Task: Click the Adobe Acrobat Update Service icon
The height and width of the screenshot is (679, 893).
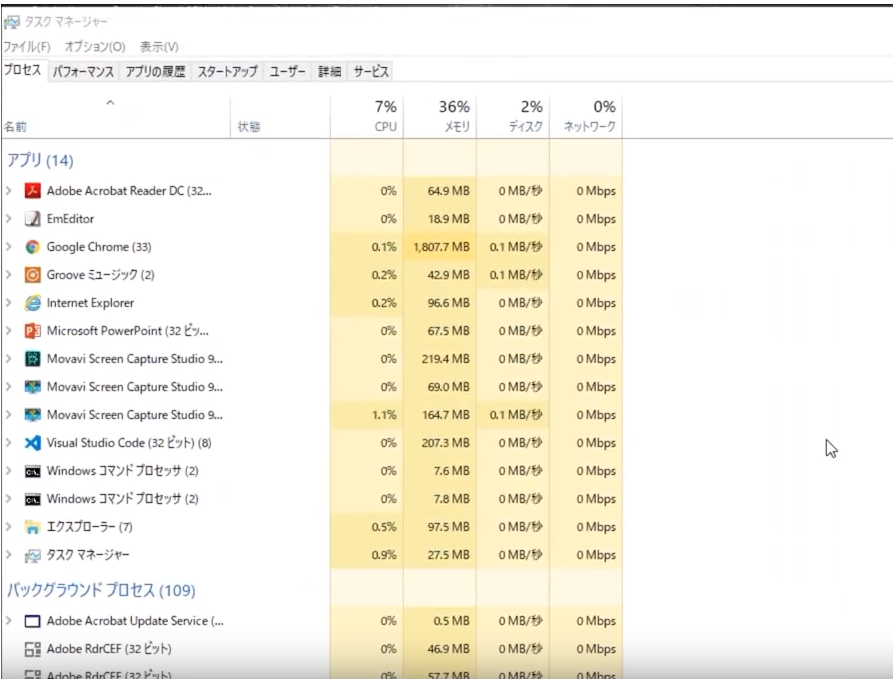Action: click(x=32, y=621)
